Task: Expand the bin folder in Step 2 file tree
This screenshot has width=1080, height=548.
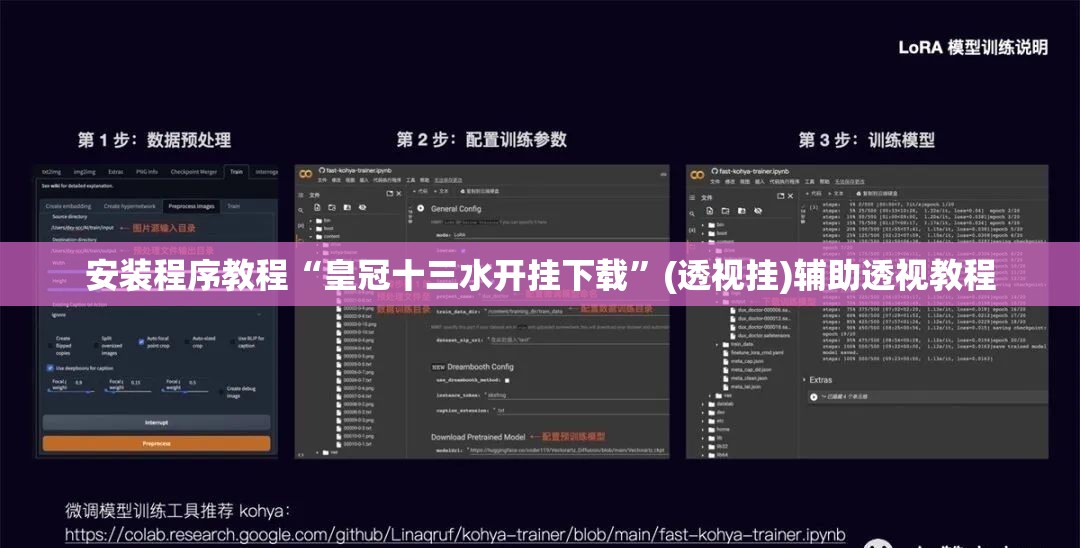Action: coord(311,220)
